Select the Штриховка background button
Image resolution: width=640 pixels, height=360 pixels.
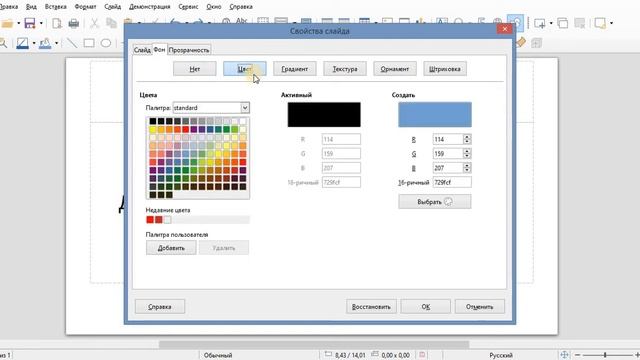(445, 69)
